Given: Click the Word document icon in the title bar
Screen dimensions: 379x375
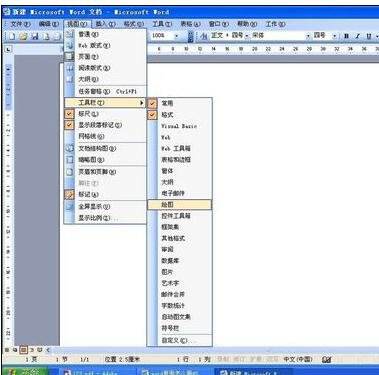Looking at the screenshot, I should coord(7,12).
